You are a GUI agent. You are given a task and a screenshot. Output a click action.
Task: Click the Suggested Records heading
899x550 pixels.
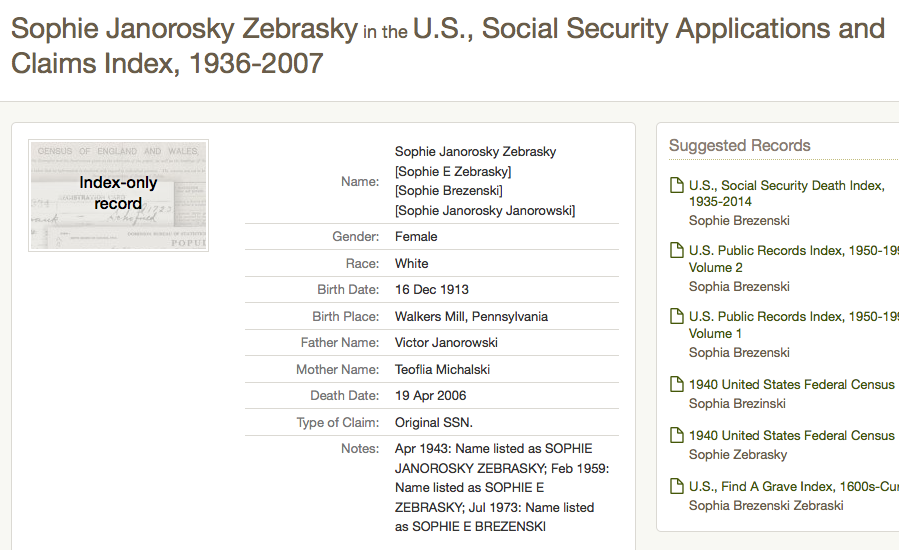(x=739, y=146)
